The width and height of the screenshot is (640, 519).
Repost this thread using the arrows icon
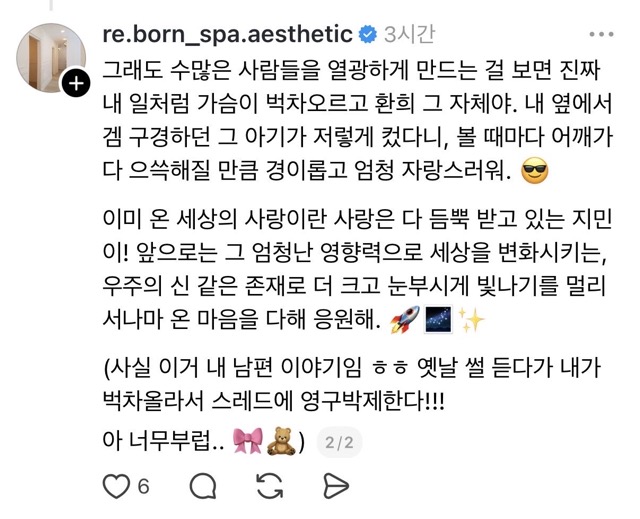[269, 486]
